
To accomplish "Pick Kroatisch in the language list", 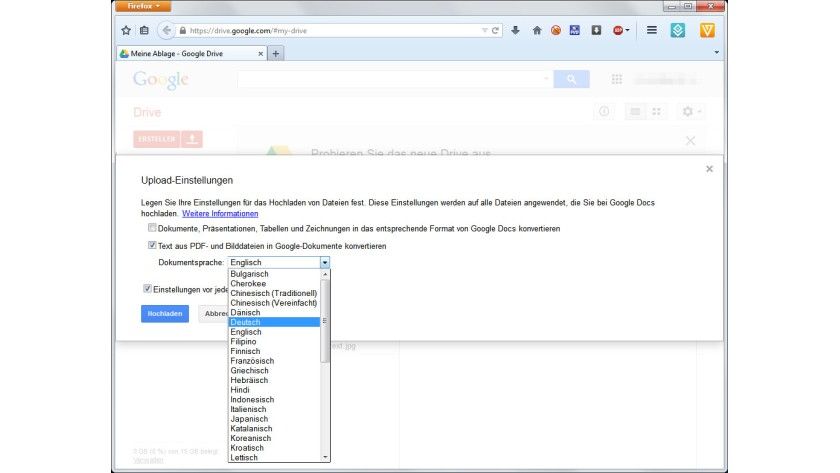I will pos(275,447).
